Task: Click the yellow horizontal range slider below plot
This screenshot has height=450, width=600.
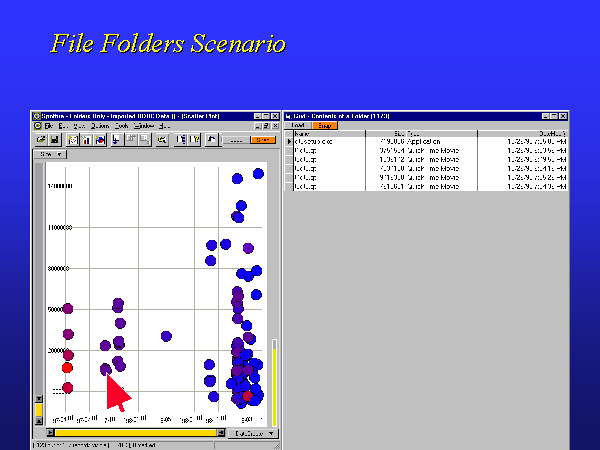Action: pyautogui.click(x=130, y=433)
